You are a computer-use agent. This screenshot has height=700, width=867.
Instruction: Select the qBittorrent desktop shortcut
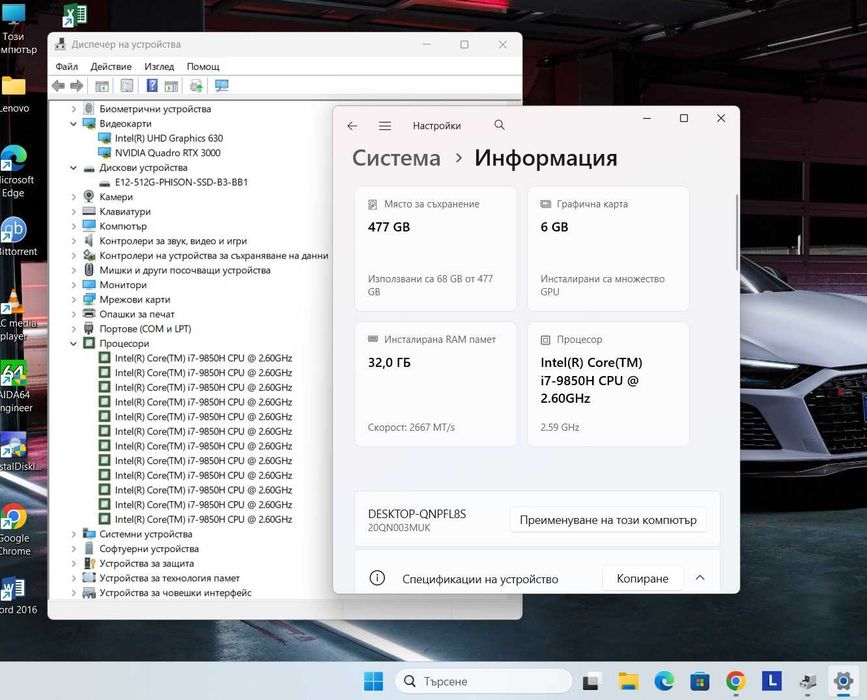(14, 236)
